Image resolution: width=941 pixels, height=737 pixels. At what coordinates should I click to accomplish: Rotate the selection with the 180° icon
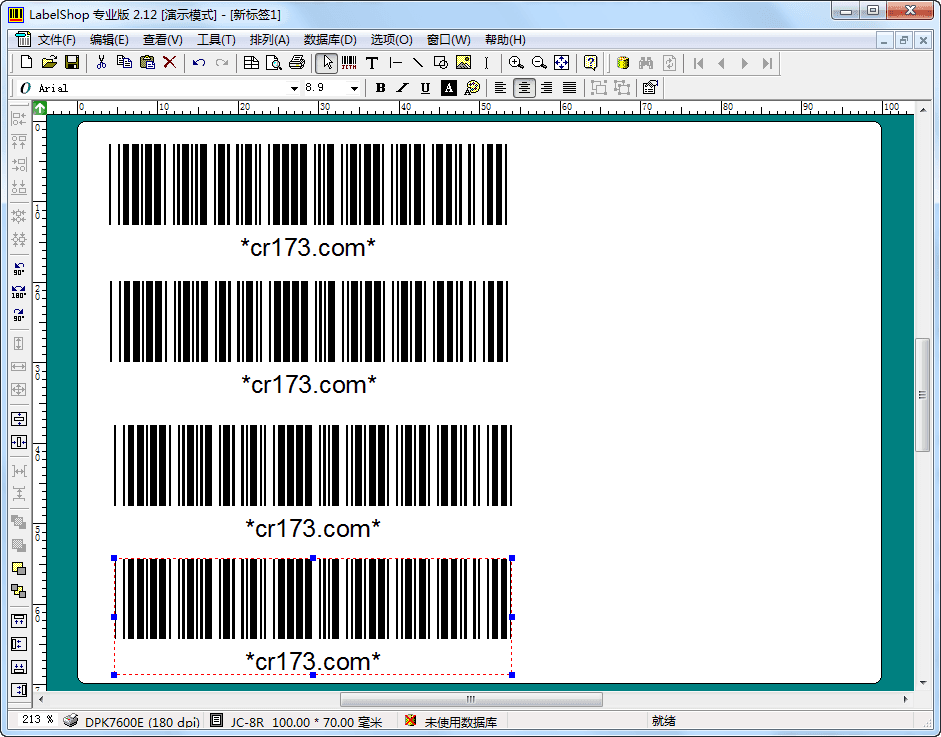18,292
